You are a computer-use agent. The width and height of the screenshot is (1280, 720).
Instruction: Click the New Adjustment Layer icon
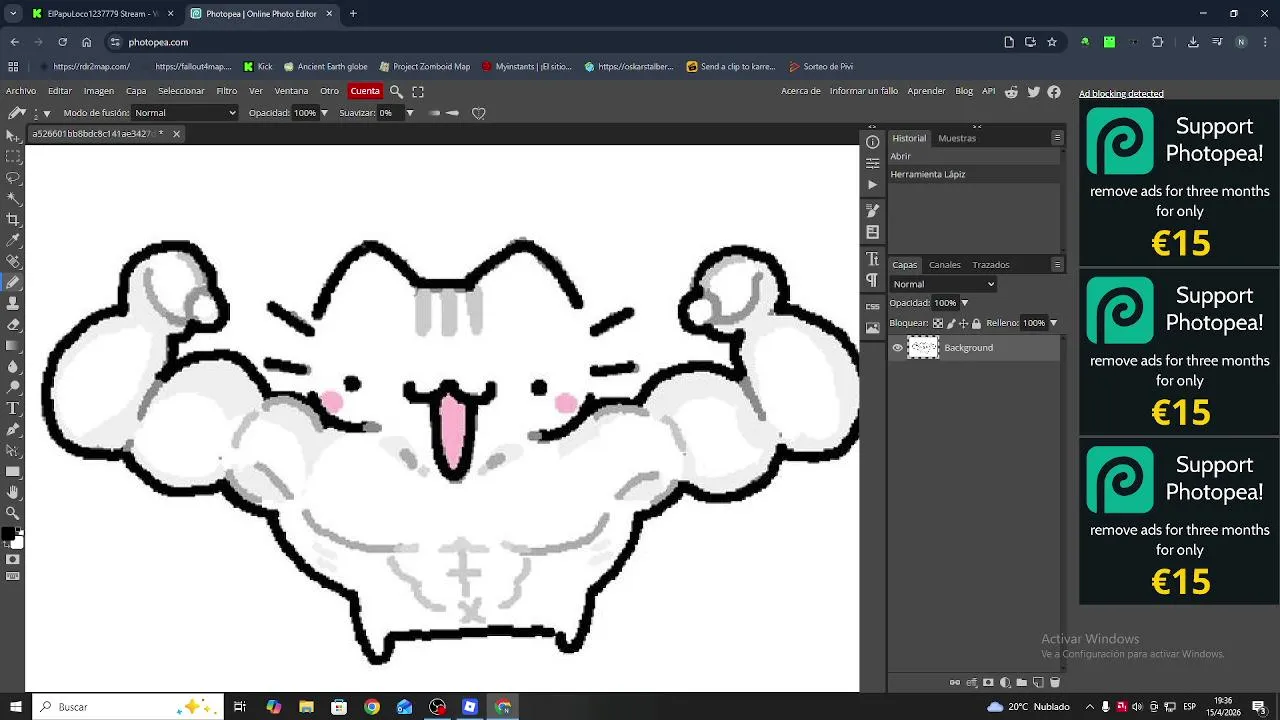pos(1005,682)
